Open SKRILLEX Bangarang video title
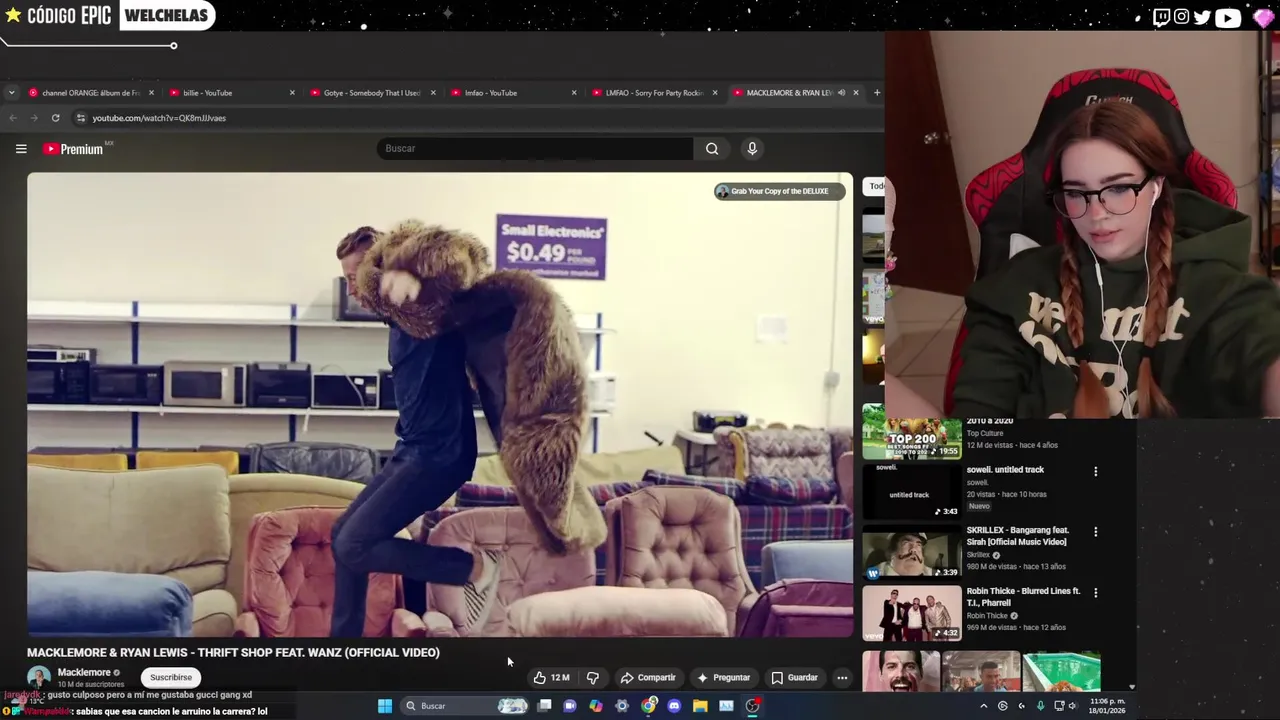Screen dimensions: 1280x720 (1017, 536)
